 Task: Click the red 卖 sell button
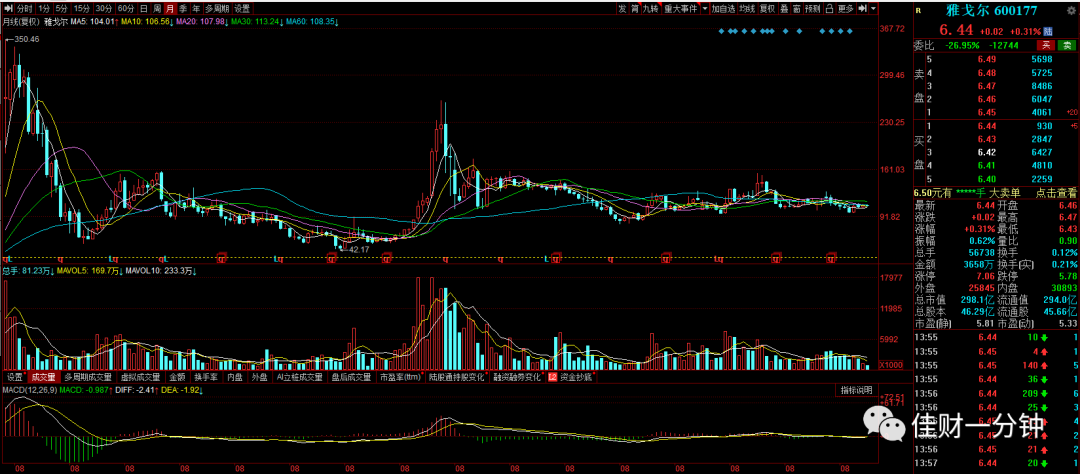coord(1067,45)
